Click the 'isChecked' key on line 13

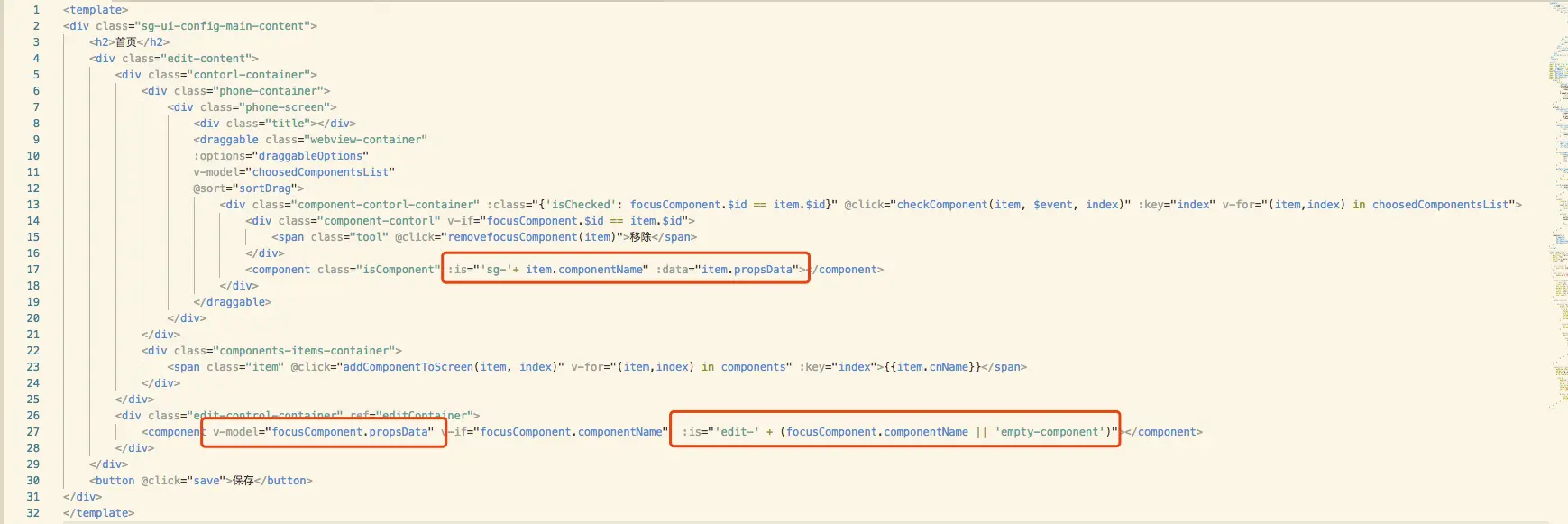(x=581, y=205)
